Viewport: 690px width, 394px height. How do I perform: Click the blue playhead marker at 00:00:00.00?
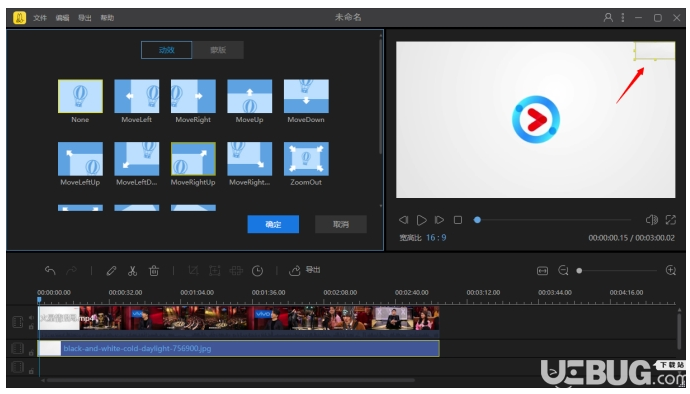click(x=39, y=300)
